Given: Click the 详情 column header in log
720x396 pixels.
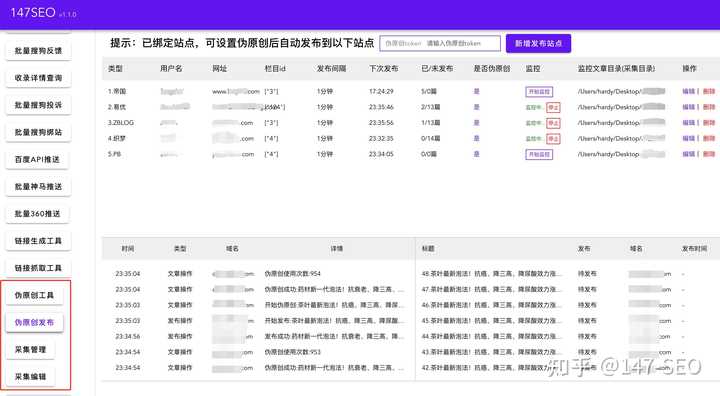Looking at the screenshot, I should [337, 249].
